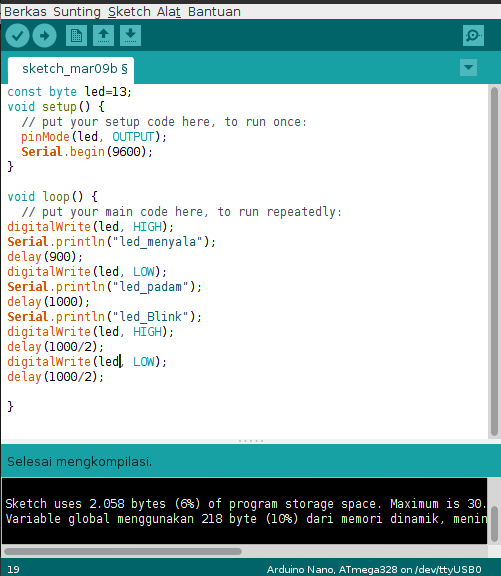The height and width of the screenshot is (576, 501).
Task: Click the 'void setup() {' line
Action: tap(56, 107)
